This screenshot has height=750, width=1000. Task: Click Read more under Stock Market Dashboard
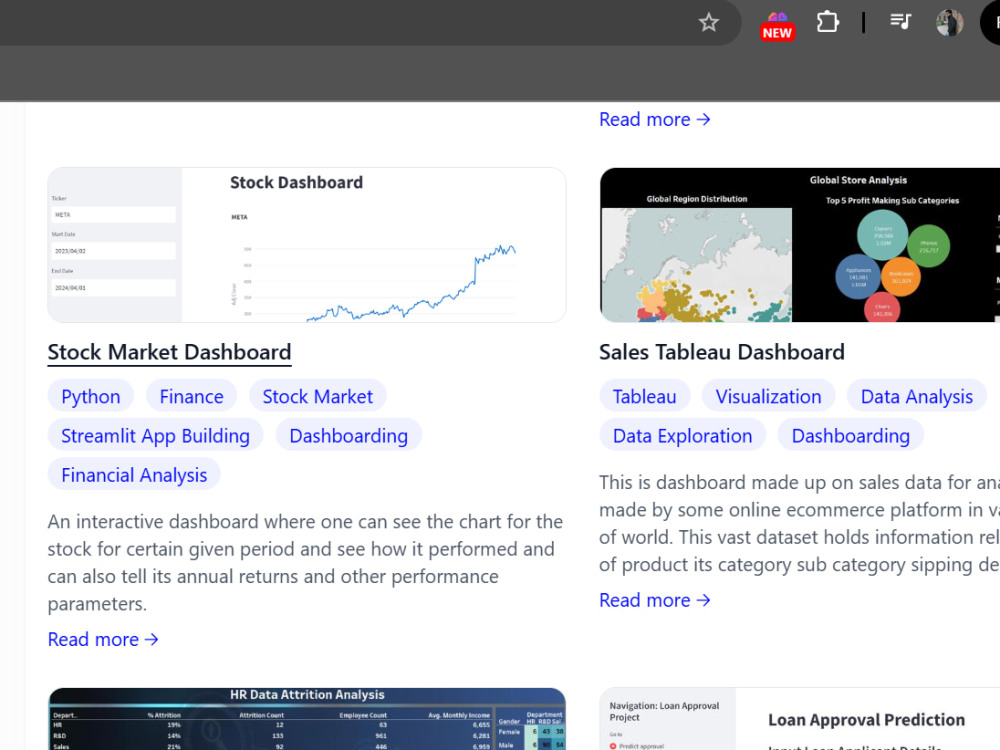103,639
